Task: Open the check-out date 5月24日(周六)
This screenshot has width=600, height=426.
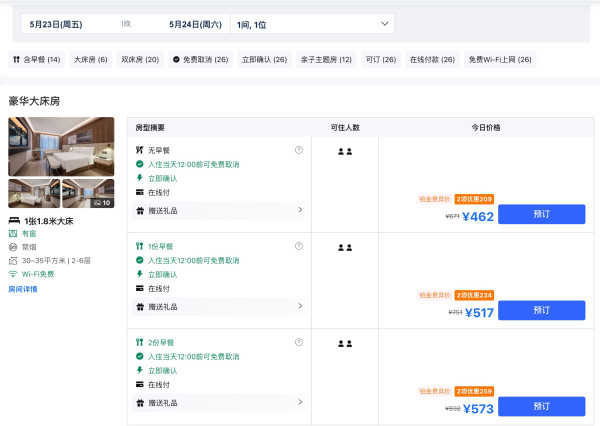Action: click(x=195, y=24)
